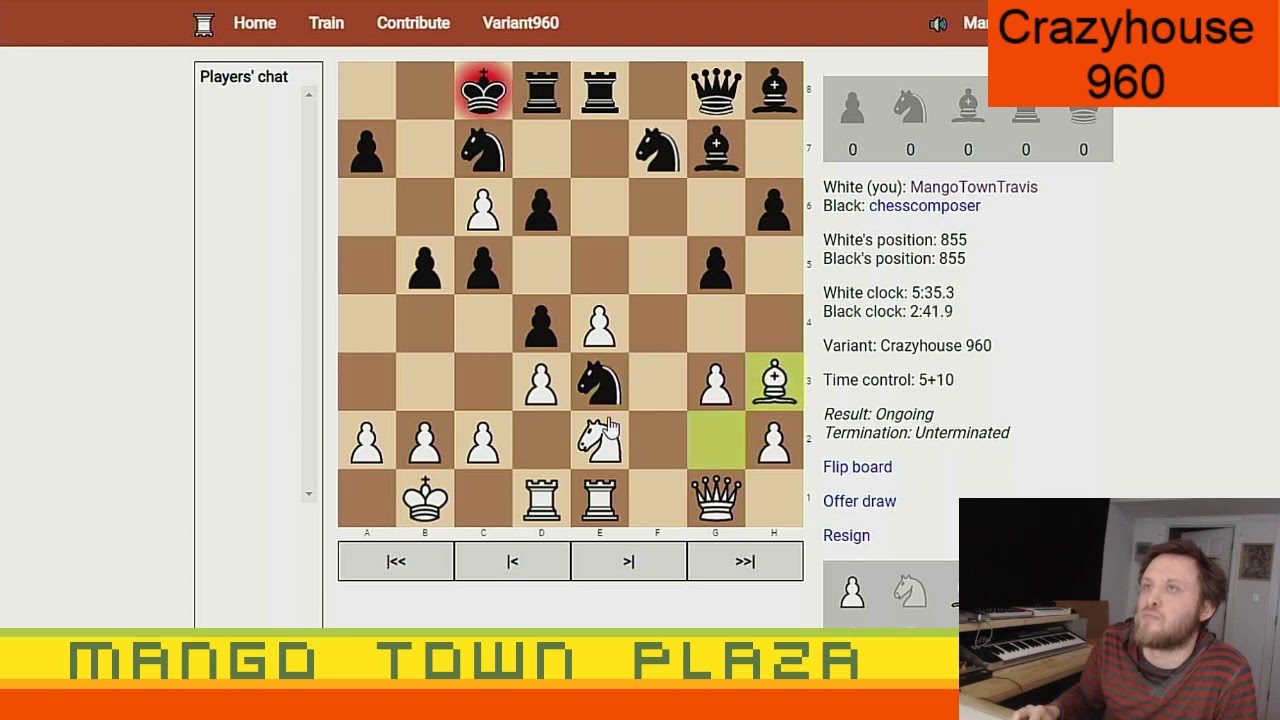Click the 'Result: Ongoing' text
Screen dimensions: 1280x720
[878, 414]
